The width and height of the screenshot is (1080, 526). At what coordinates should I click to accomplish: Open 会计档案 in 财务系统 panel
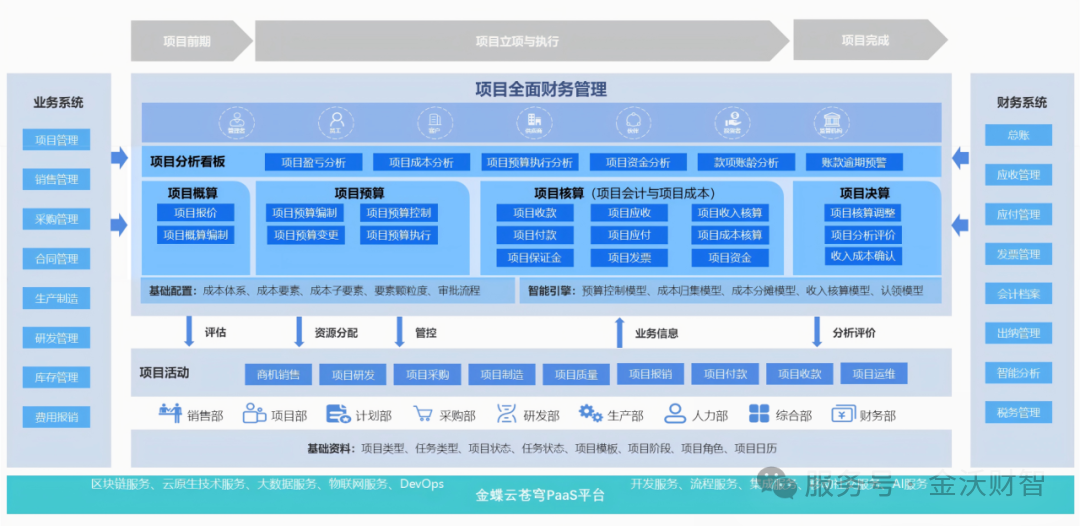click(1018, 294)
